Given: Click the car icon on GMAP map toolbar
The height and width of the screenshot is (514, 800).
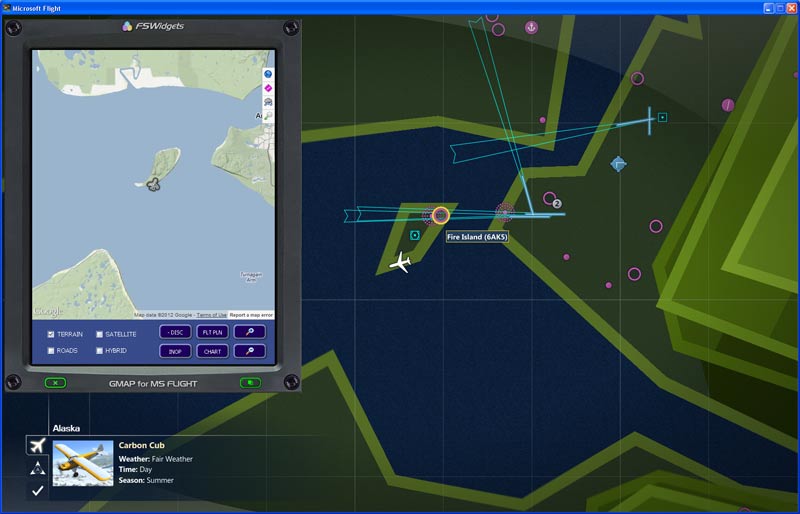Looking at the screenshot, I should click(x=268, y=102).
